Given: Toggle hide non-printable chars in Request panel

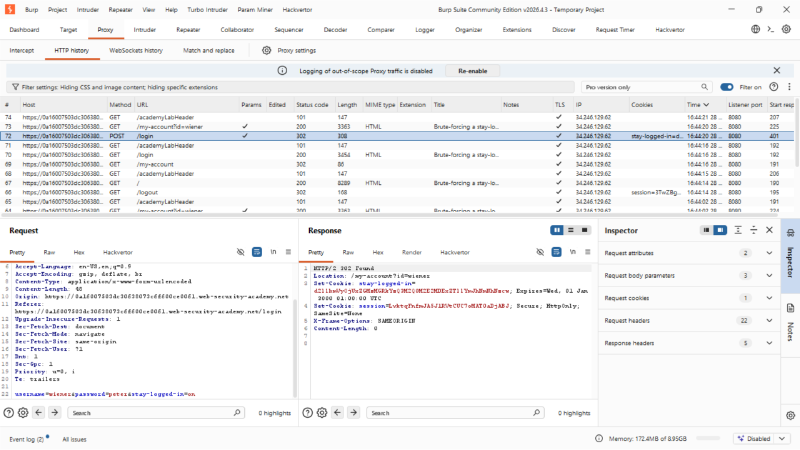Looking at the screenshot, I should coord(240,252).
